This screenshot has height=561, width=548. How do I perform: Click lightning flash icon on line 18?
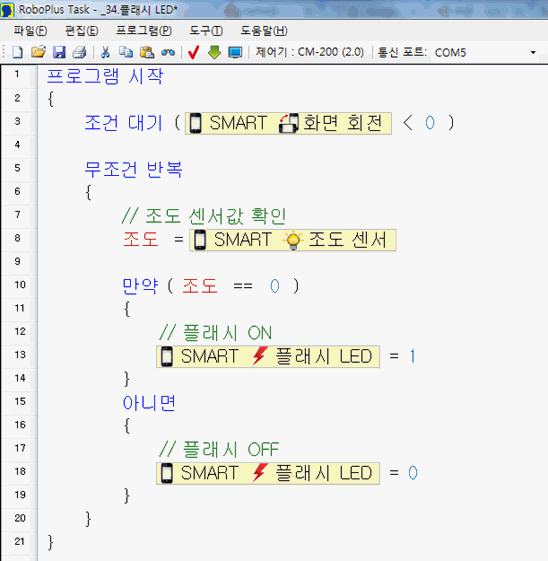pyautogui.click(x=260, y=473)
